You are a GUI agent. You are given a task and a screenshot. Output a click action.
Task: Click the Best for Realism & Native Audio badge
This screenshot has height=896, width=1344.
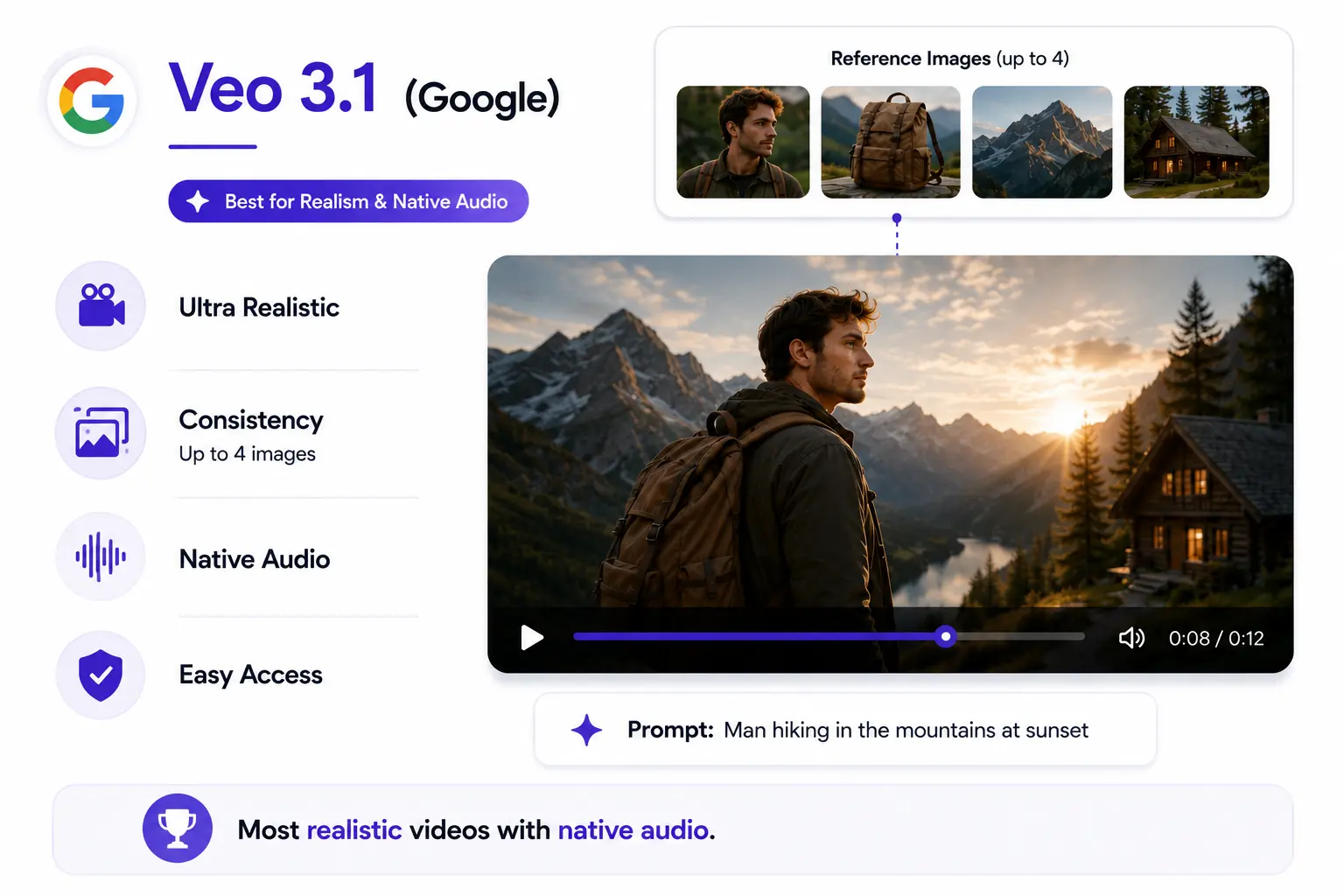[348, 201]
